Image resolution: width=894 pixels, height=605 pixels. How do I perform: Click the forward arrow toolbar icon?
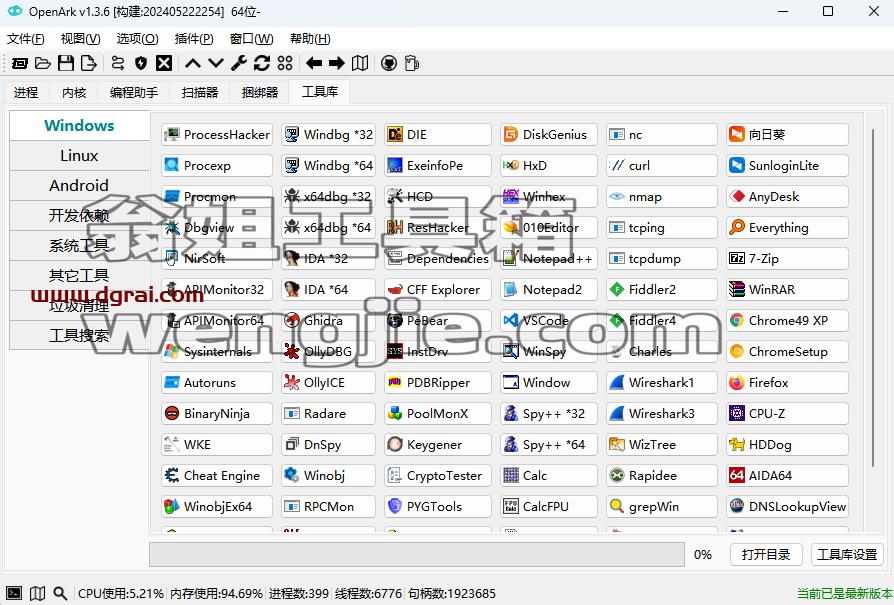tap(336, 63)
